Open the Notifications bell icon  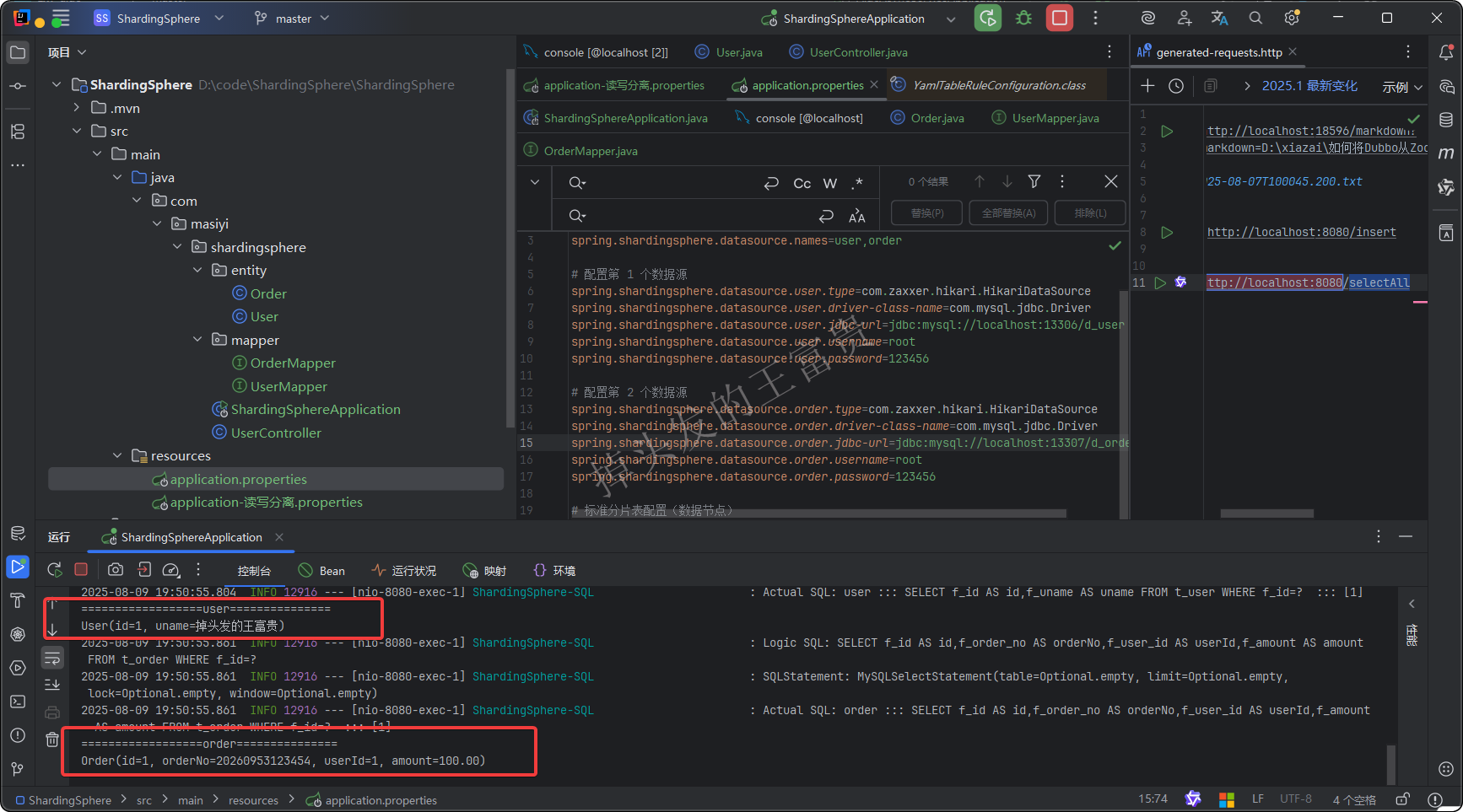(1446, 52)
